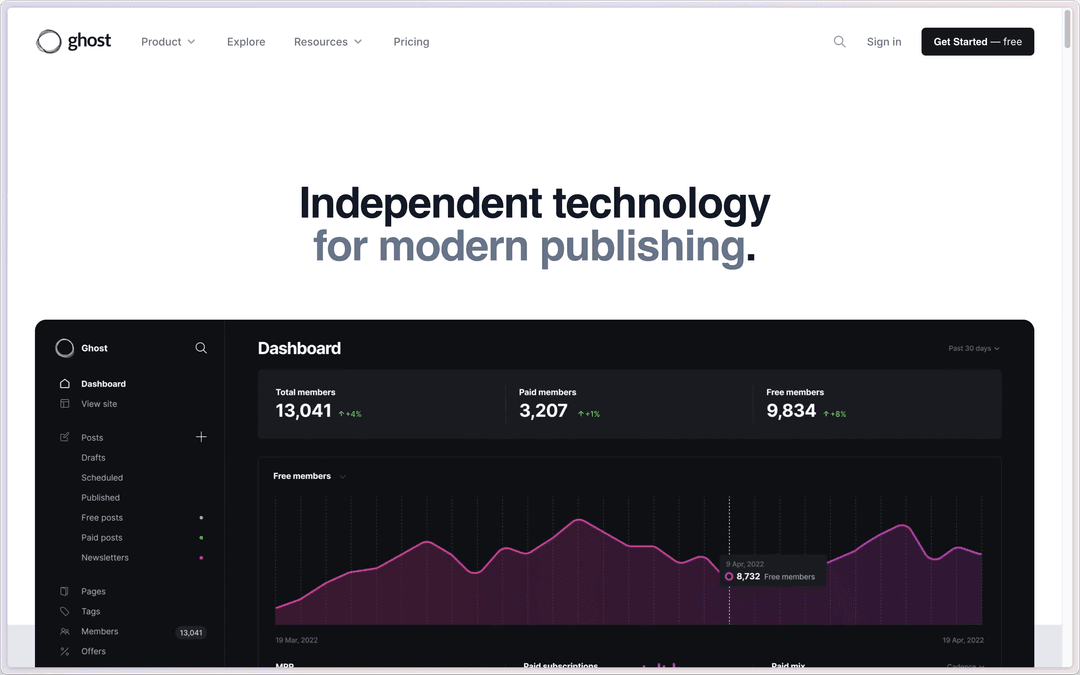Expand the Resources dropdown menu

pos(328,42)
